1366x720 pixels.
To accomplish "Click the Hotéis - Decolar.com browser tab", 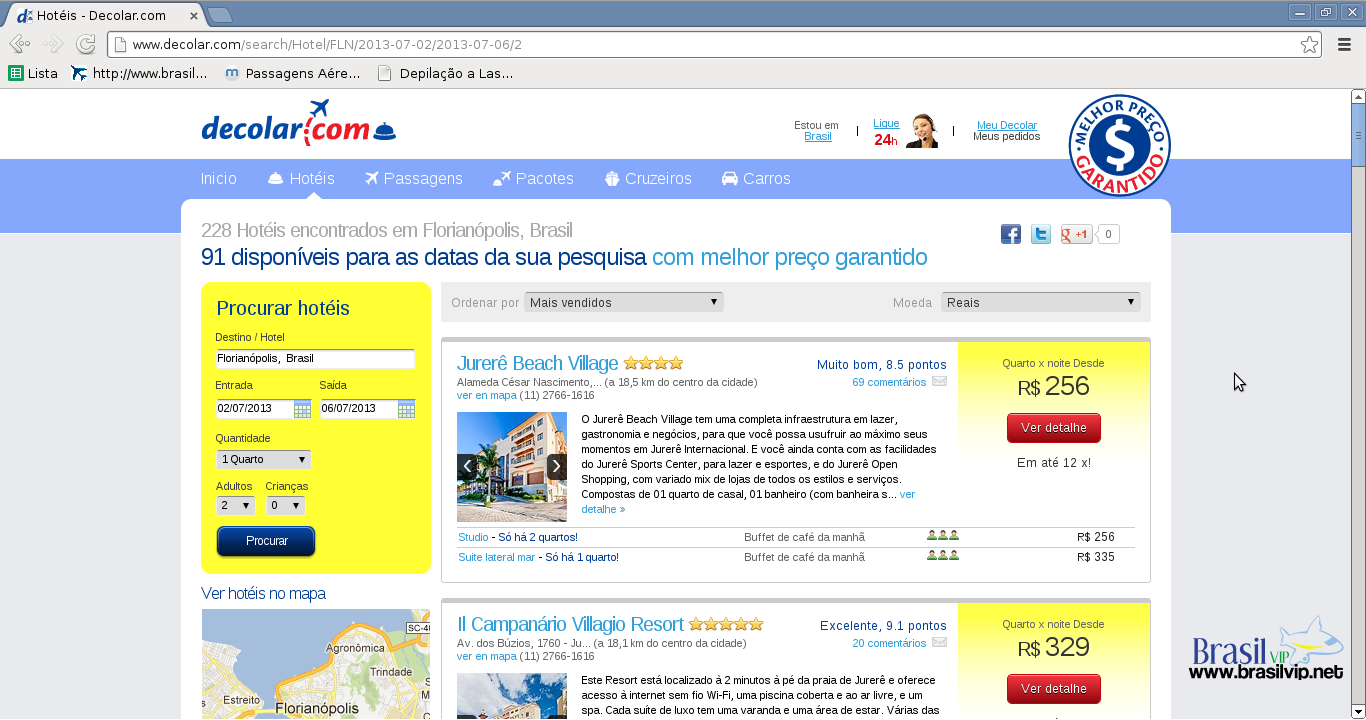I will 103,15.
